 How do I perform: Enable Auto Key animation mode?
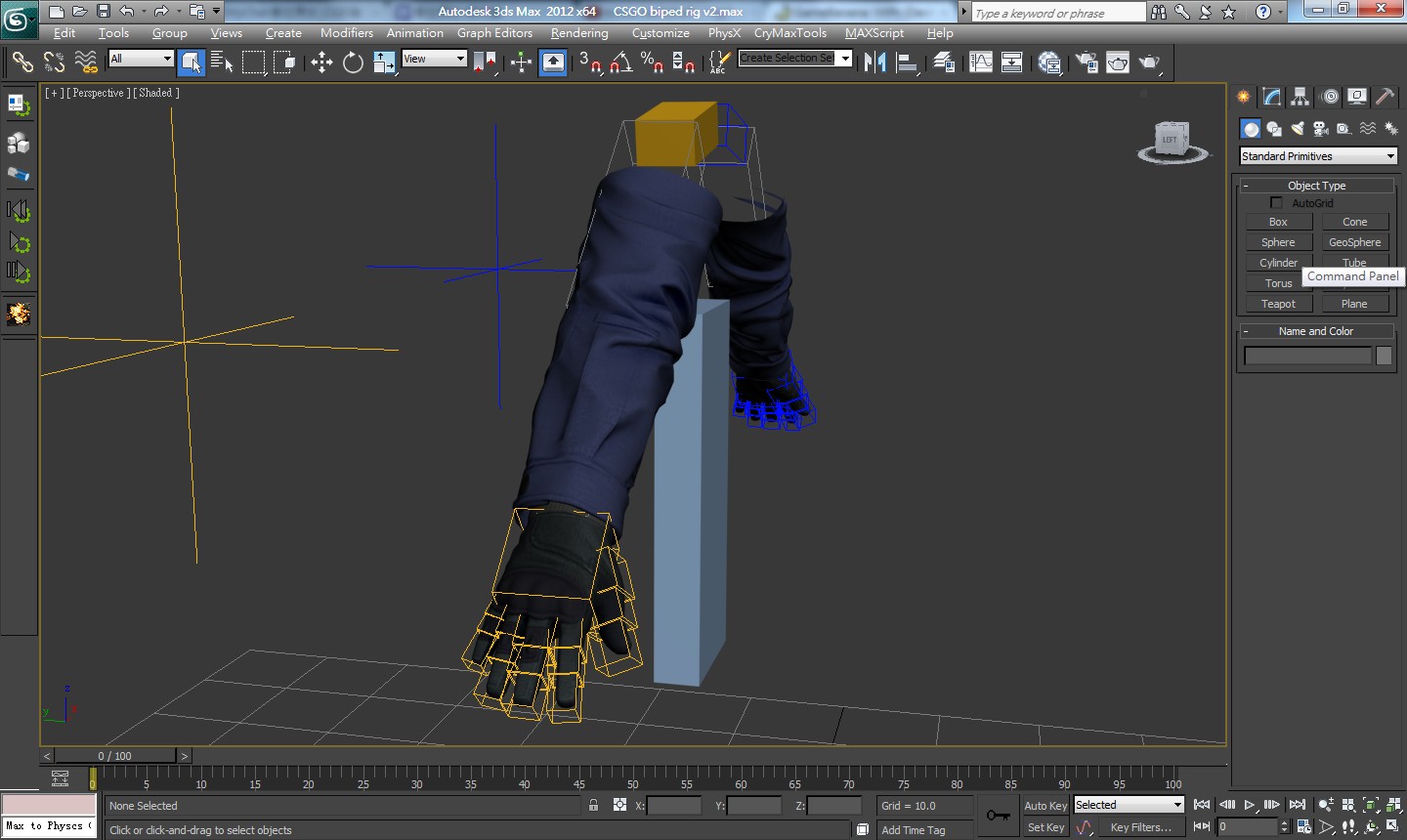(x=1045, y=805)
